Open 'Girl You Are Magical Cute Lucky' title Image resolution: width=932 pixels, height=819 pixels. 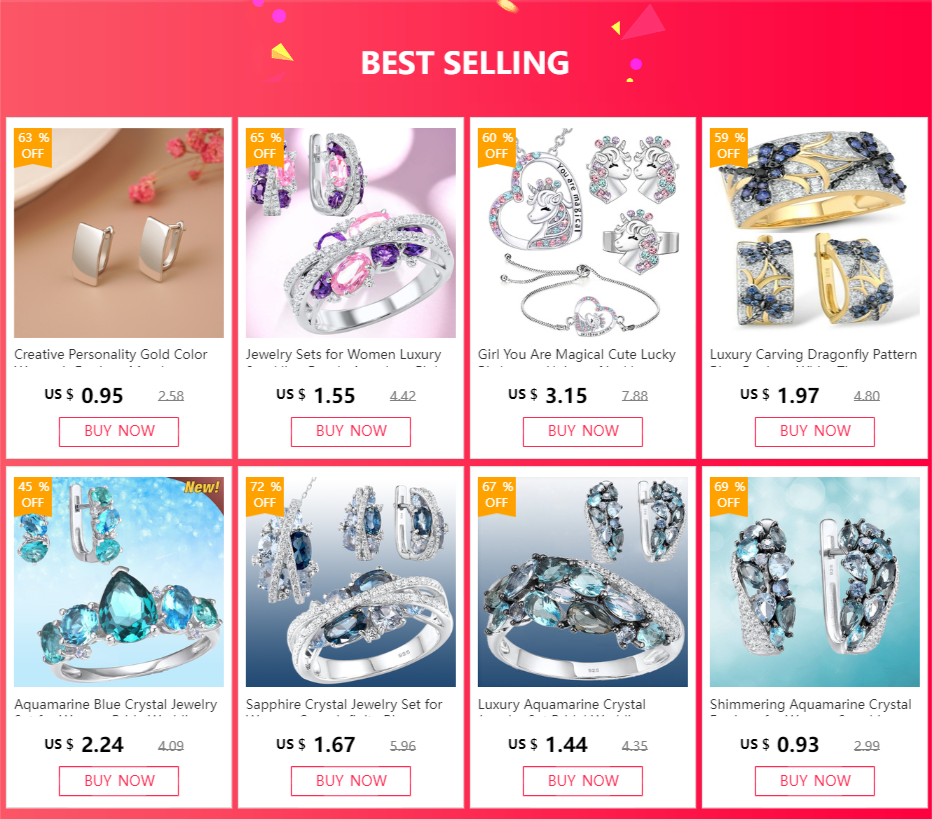click(x=577, y=355)
